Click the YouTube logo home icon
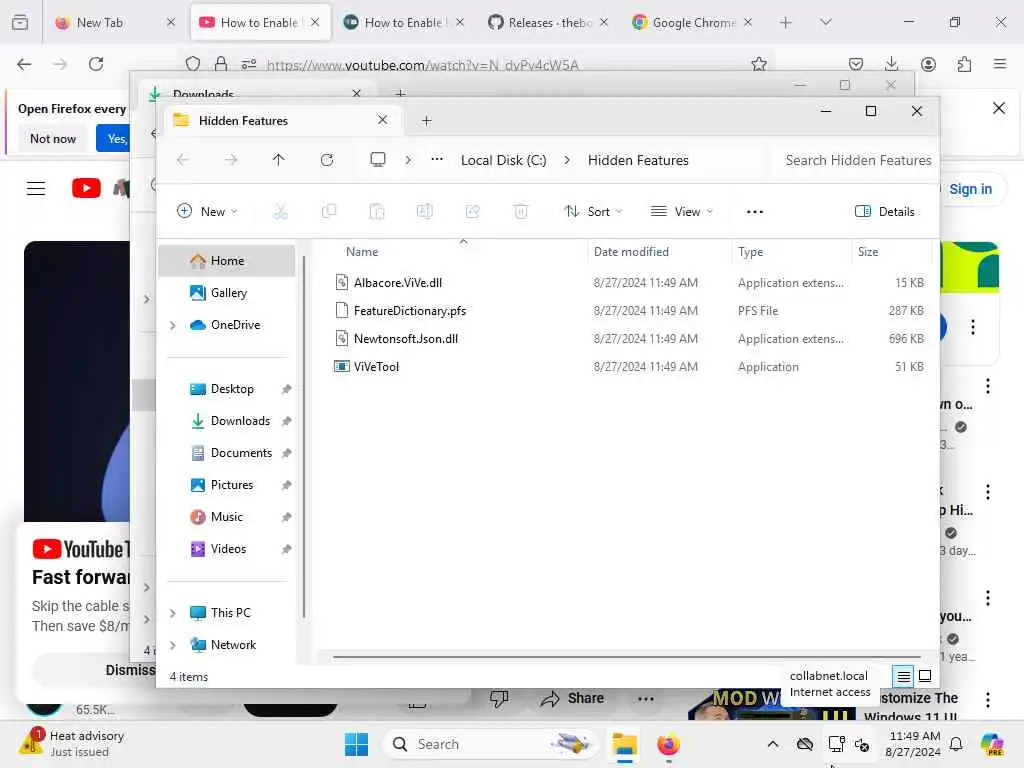 [86, 188]
